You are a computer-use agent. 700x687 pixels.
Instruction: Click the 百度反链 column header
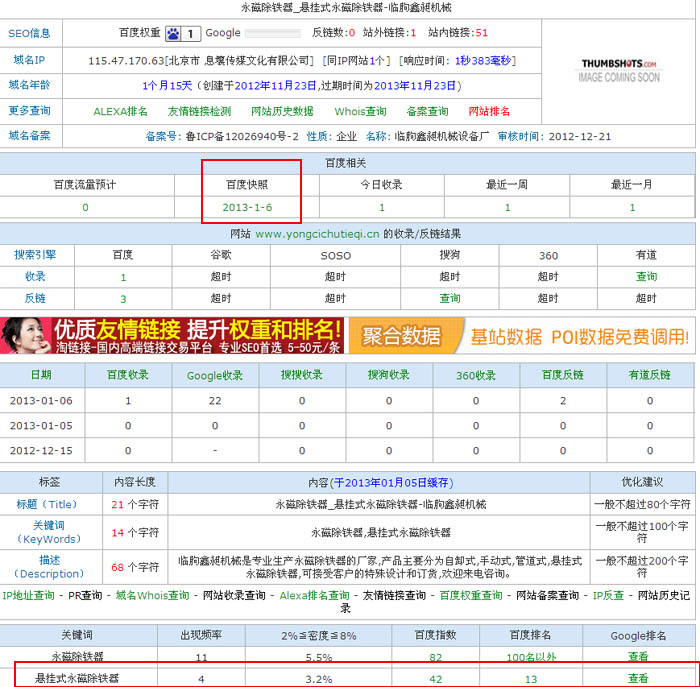[562, 375]
